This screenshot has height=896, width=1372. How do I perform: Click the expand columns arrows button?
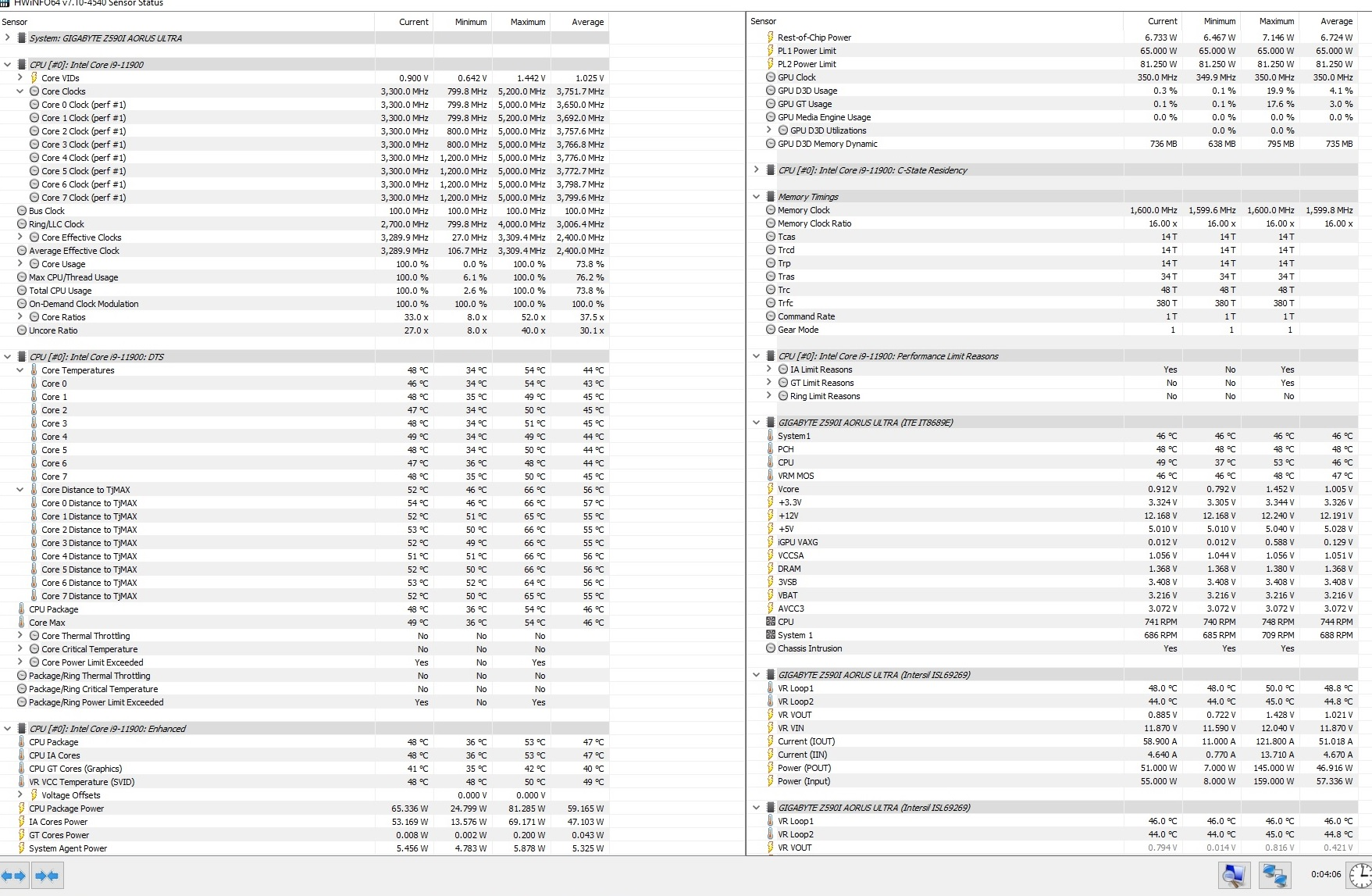(15, 876)
